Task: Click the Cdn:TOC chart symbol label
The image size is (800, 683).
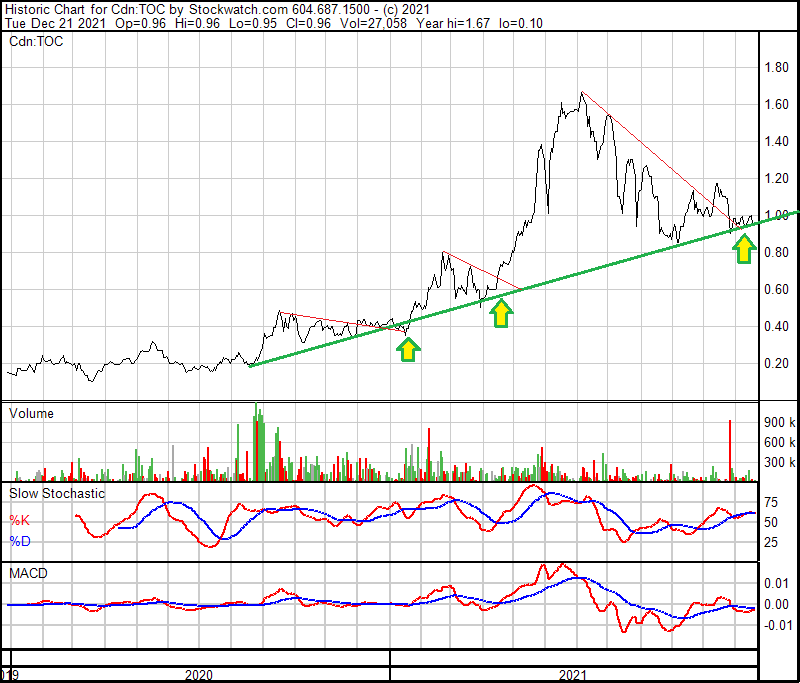Action: click(36, 41)
